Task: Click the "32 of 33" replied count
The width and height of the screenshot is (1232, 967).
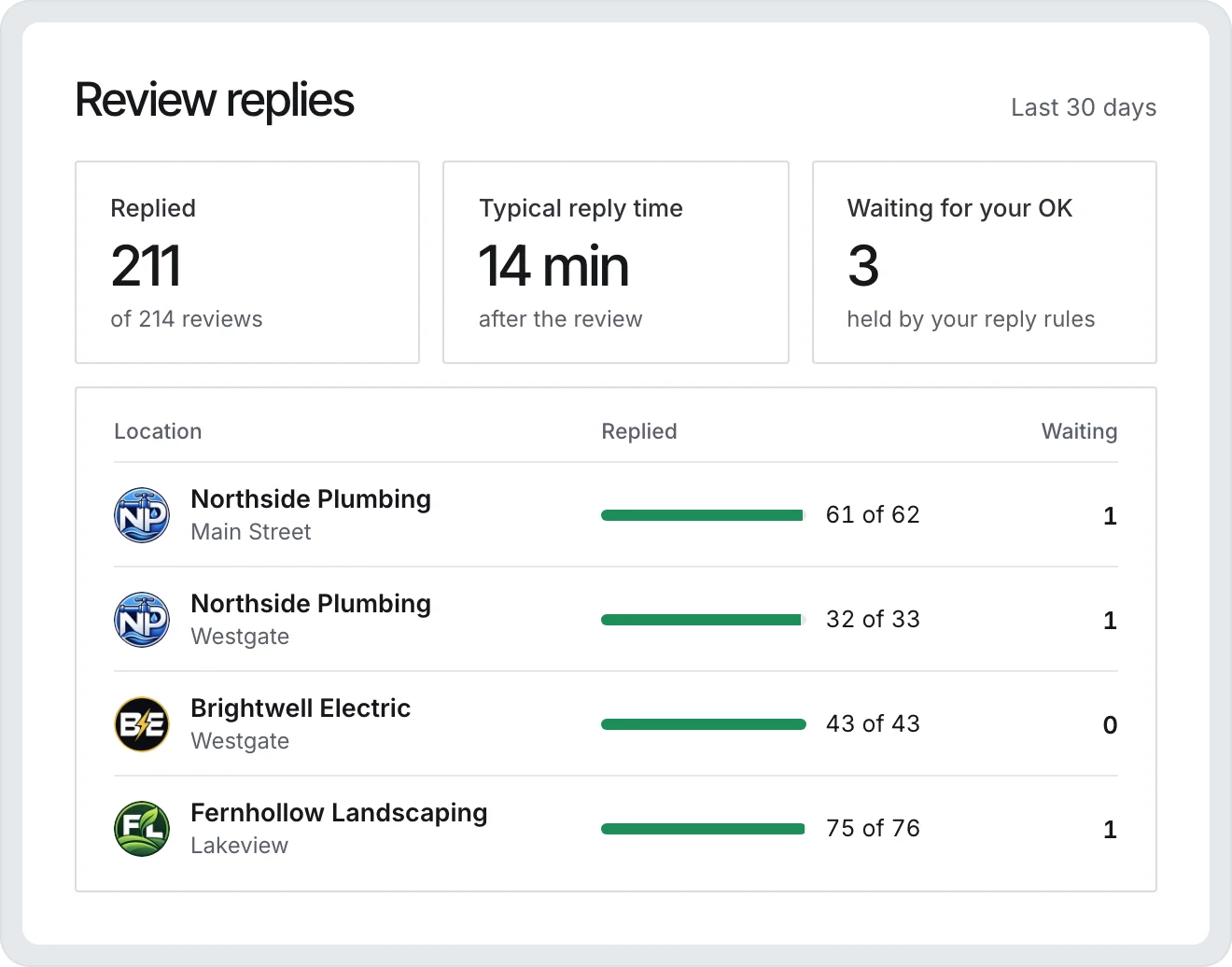Action: pos(873,620)
